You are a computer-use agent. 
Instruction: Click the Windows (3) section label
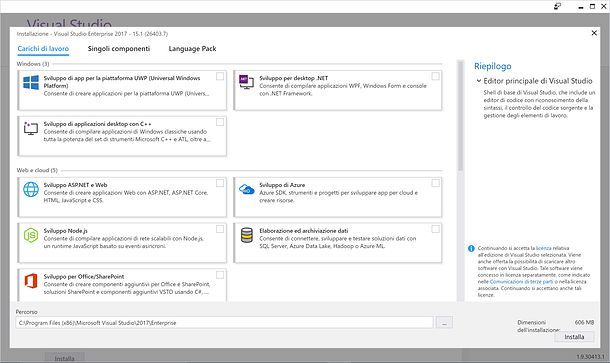coord(33,64)
